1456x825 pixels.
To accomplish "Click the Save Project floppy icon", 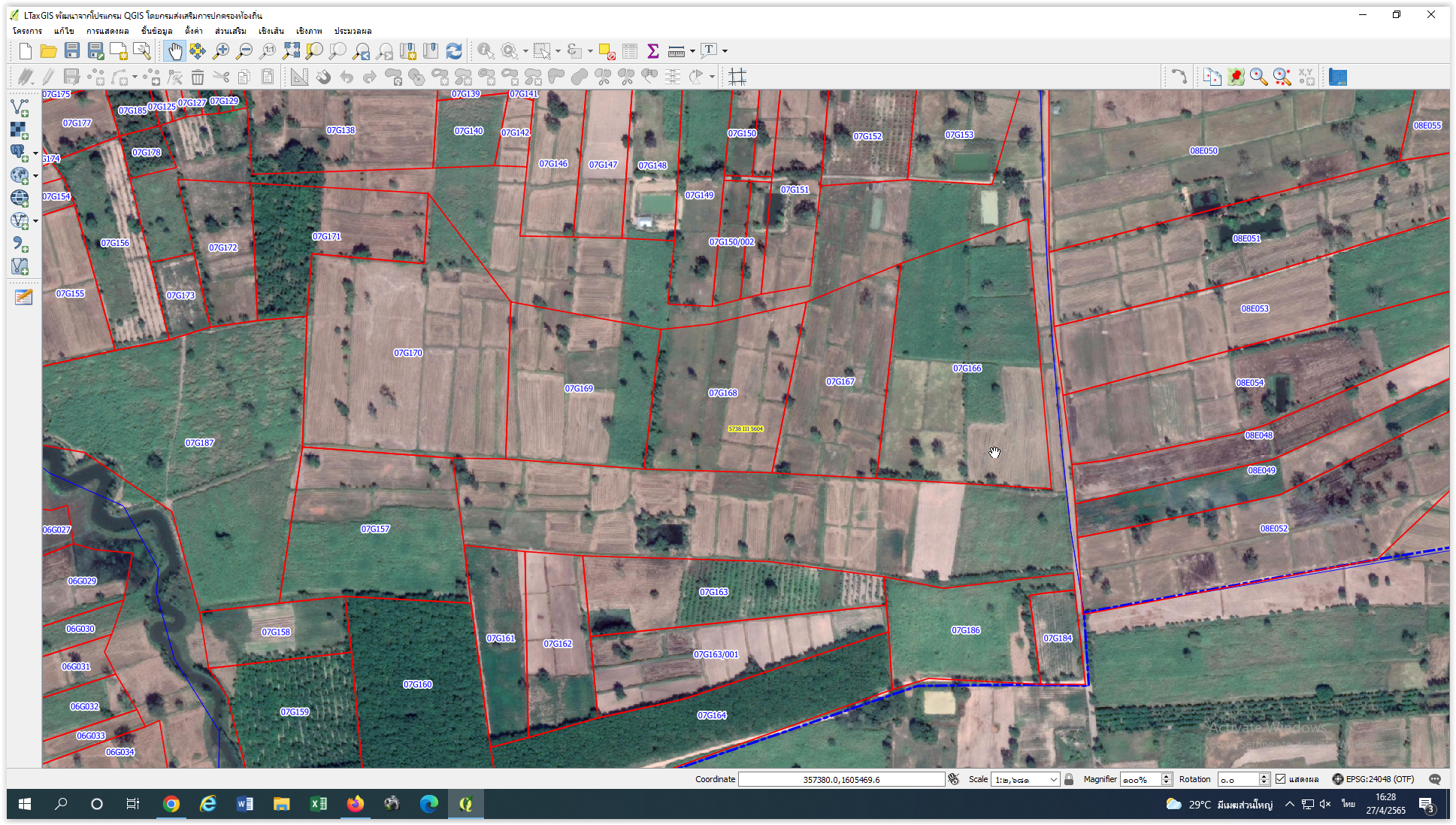I will pyautogui.click(x=72, y=51).
